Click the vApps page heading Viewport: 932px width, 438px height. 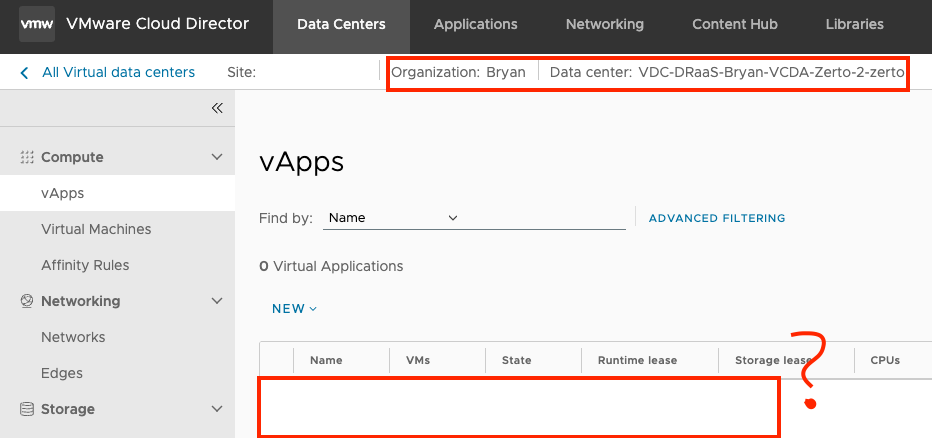tap(302, 162)
